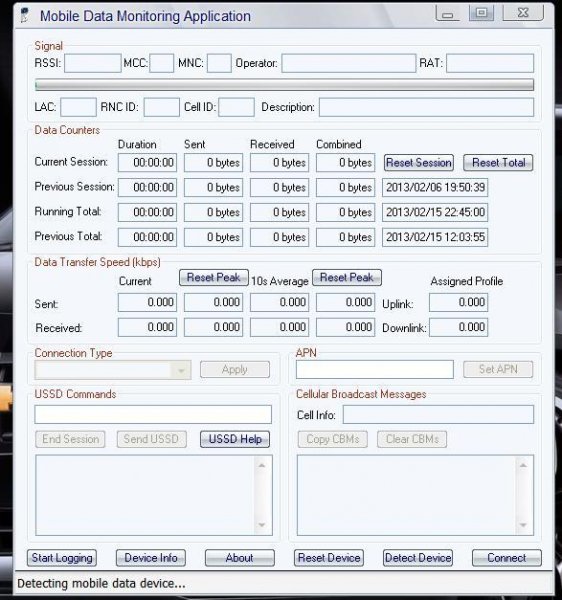The image size is (562, 600).
Task: Open the About dialog
Action: click(239, 558)
